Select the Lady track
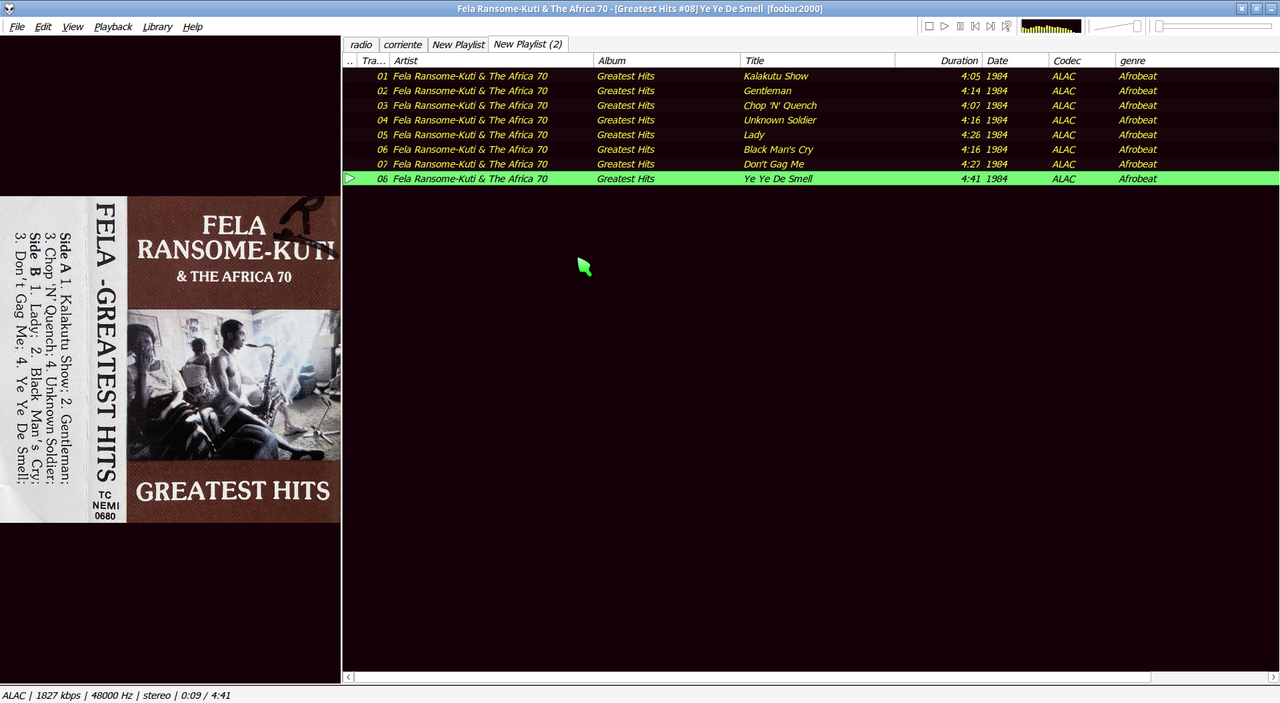The height and width of the screenshot is (703, 1280). [811, 135]
